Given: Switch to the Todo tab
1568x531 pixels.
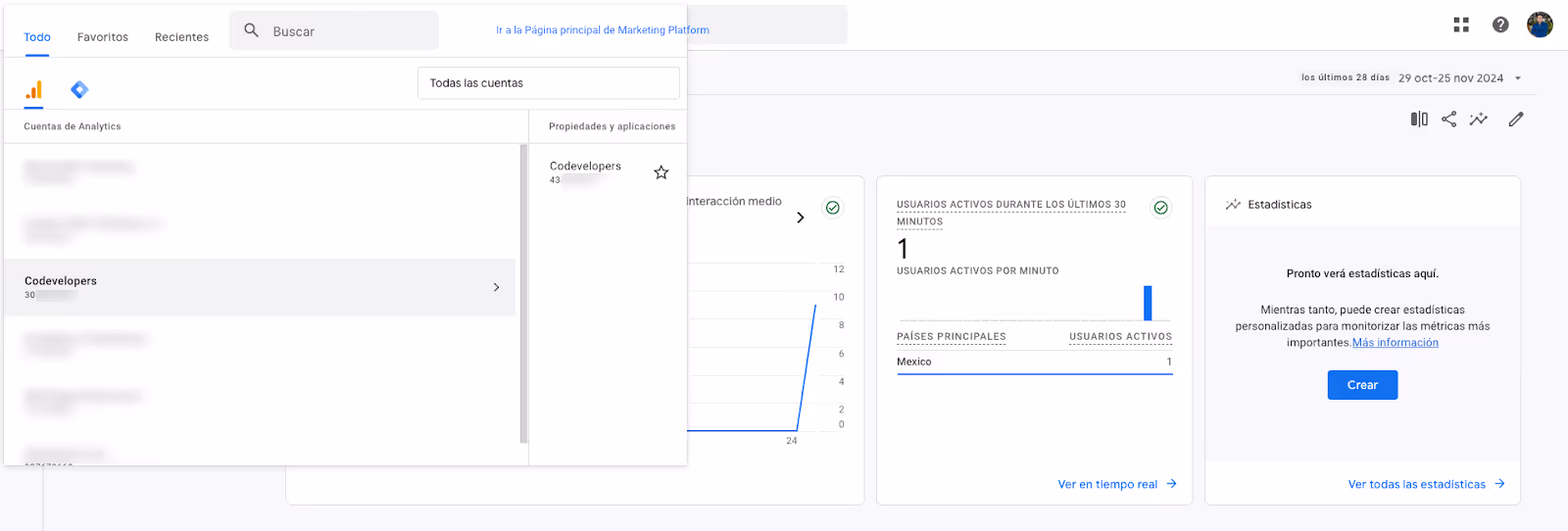Looking at the screenshot, I should click(x=37, y=37).
